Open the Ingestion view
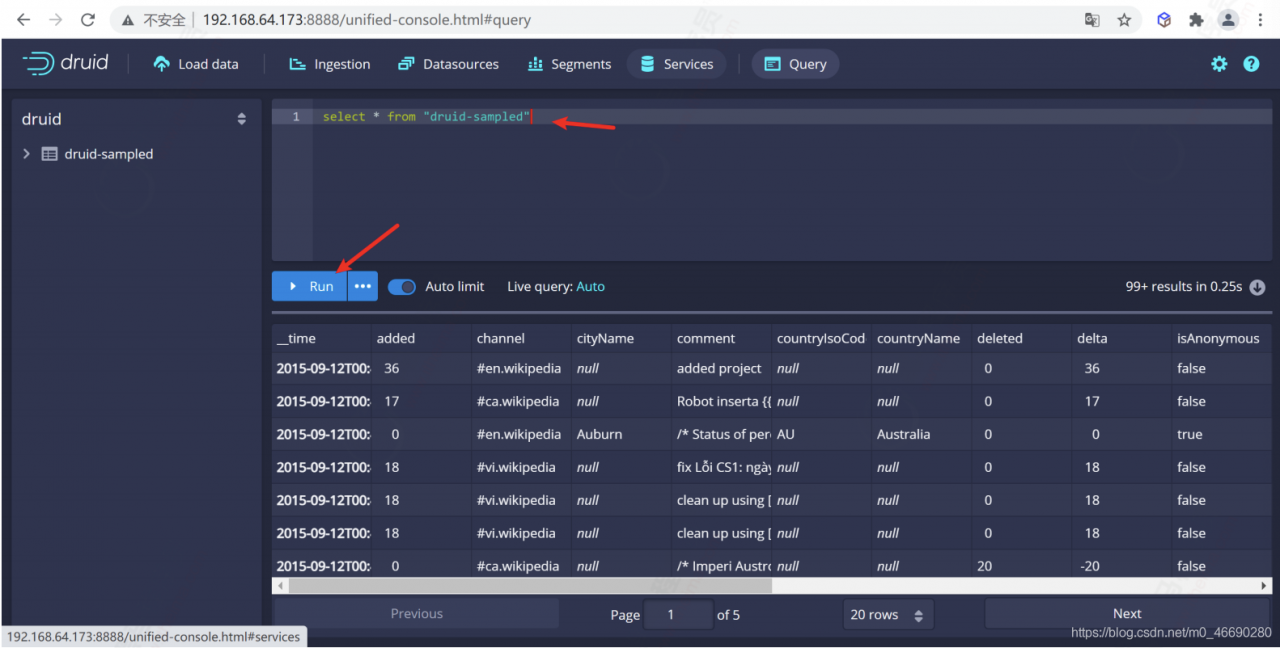The width and height of the screenshot is (1280, 648). coord(329,64)
